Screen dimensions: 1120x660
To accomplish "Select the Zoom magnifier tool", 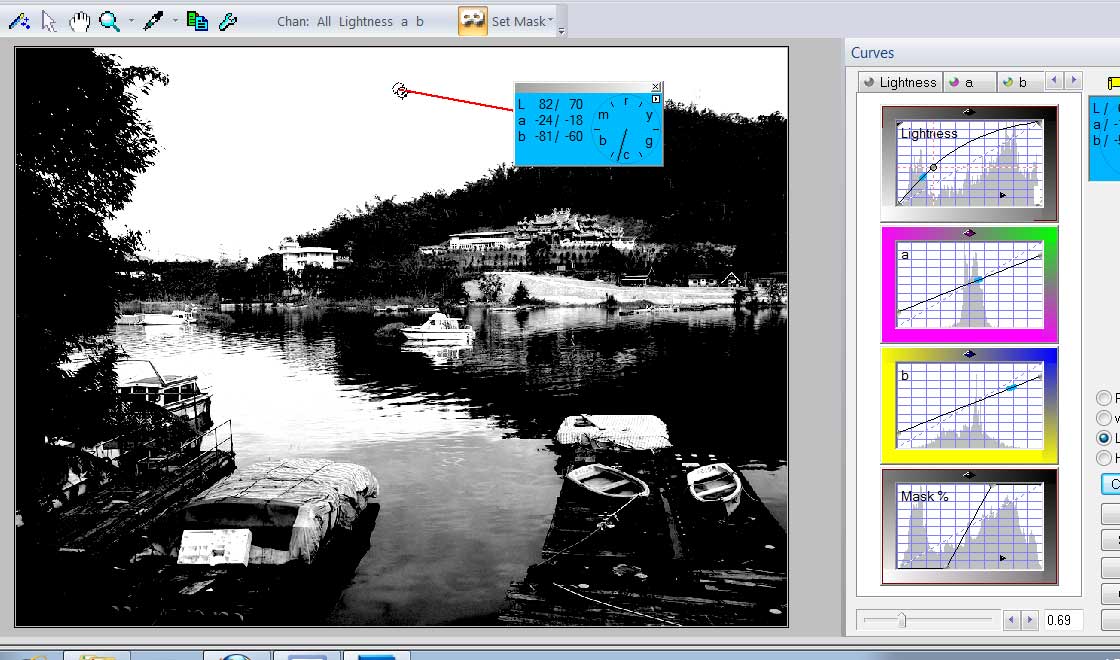I will [x=108, y=21].
